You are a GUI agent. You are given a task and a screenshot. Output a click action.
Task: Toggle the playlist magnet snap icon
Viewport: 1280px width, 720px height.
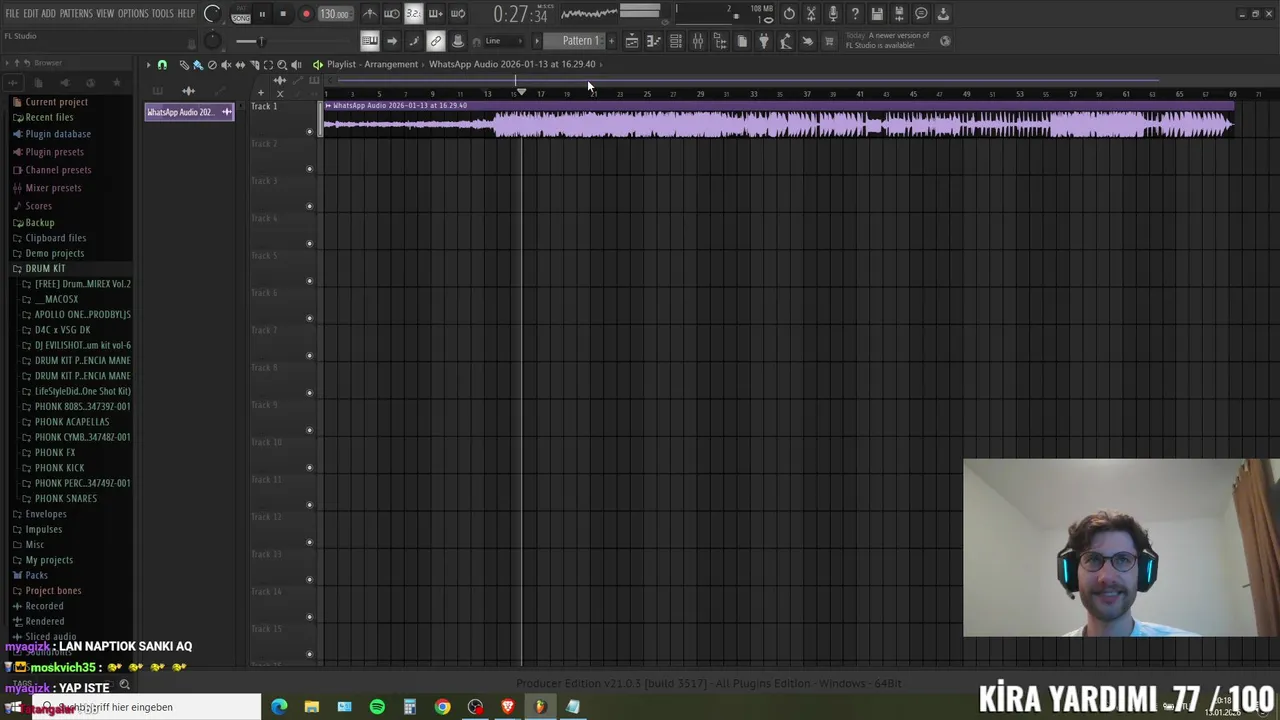coord(162,65)
